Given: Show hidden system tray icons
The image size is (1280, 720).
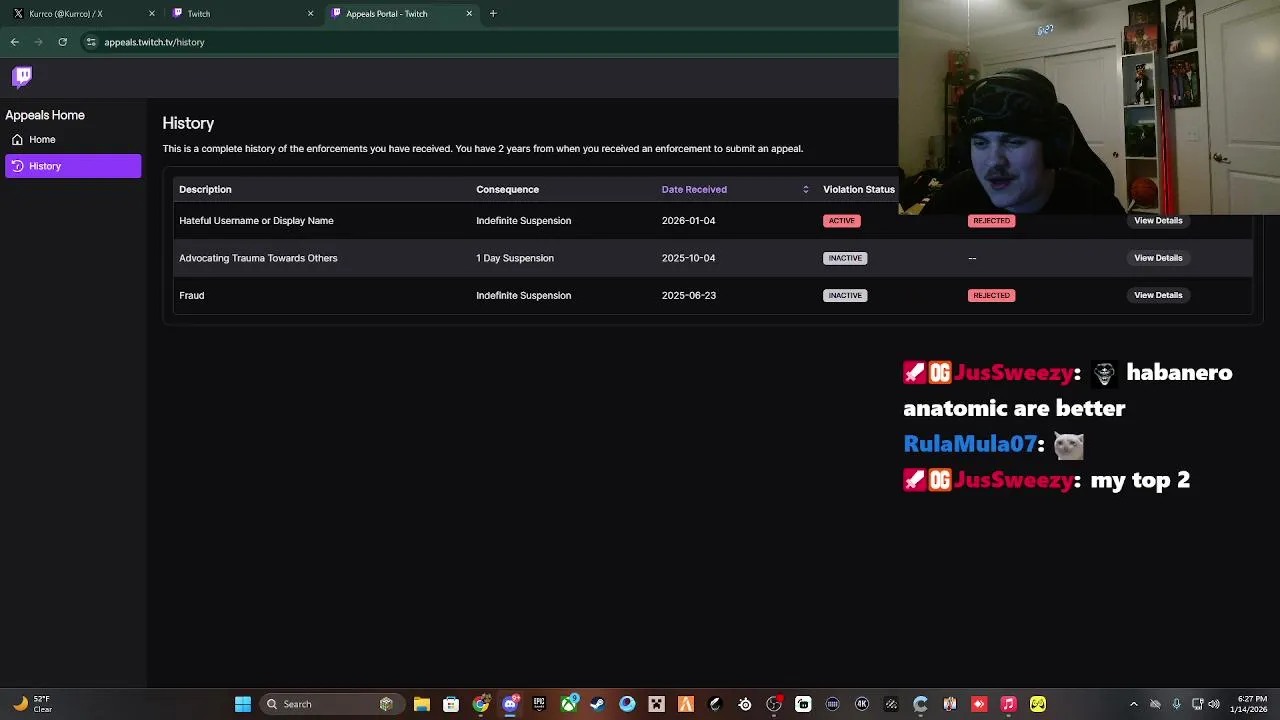Looking at the screenshot, I should tap(1133, 704).
